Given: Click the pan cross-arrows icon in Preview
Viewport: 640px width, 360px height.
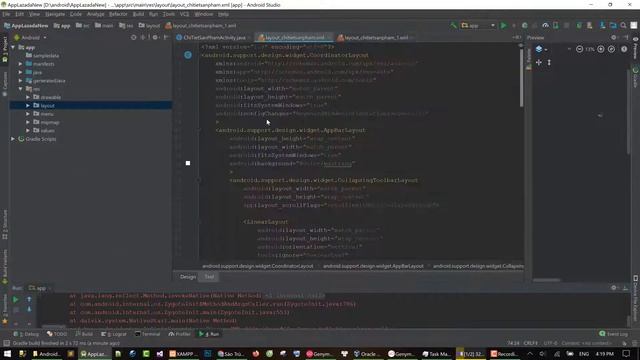Looking at the screenshot, I should 539,62.
